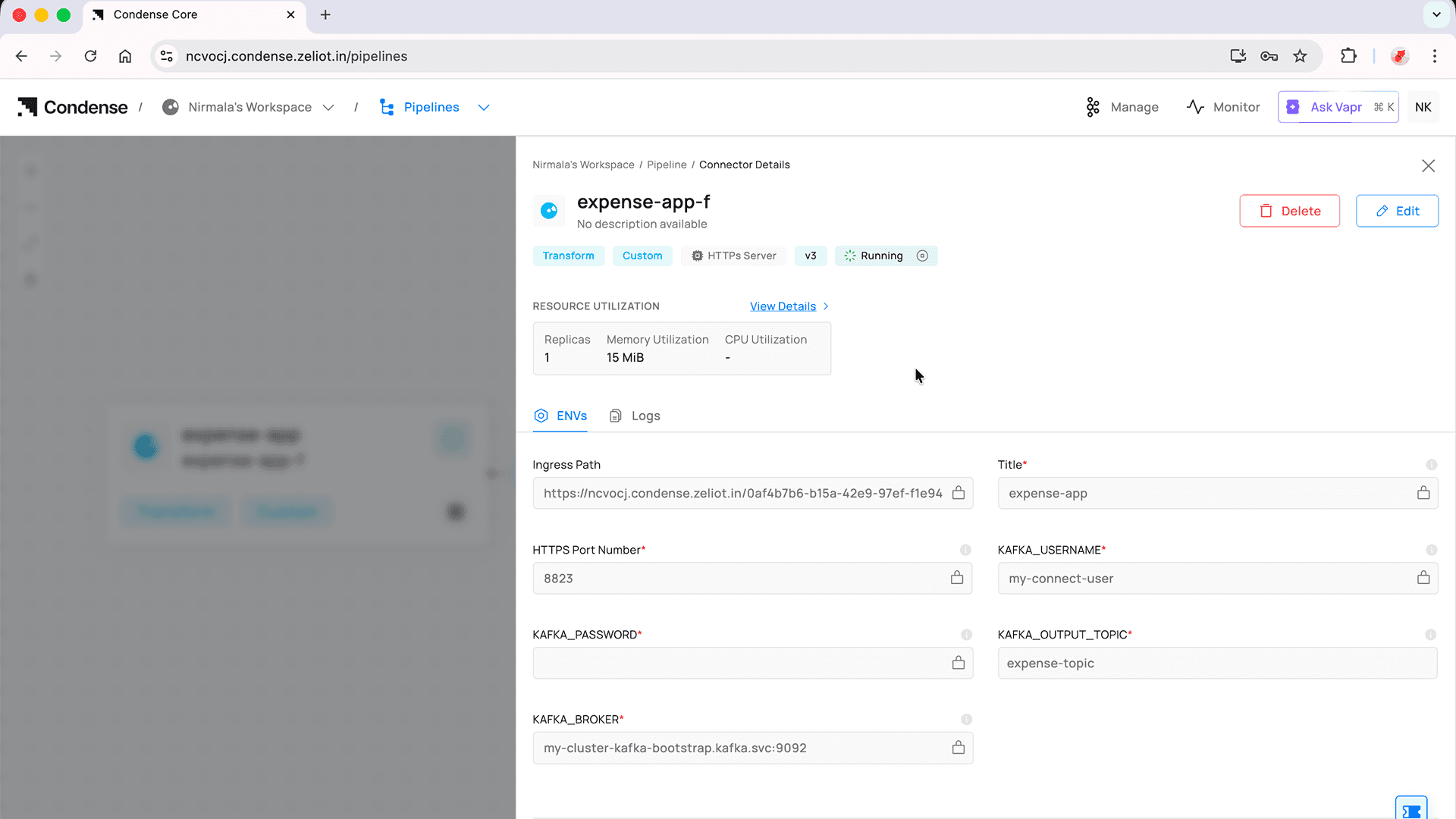The height and width of the screenshot is (819, 1456).
Task: Click the info icon next to the Title field
Action: click(1432, 465)
